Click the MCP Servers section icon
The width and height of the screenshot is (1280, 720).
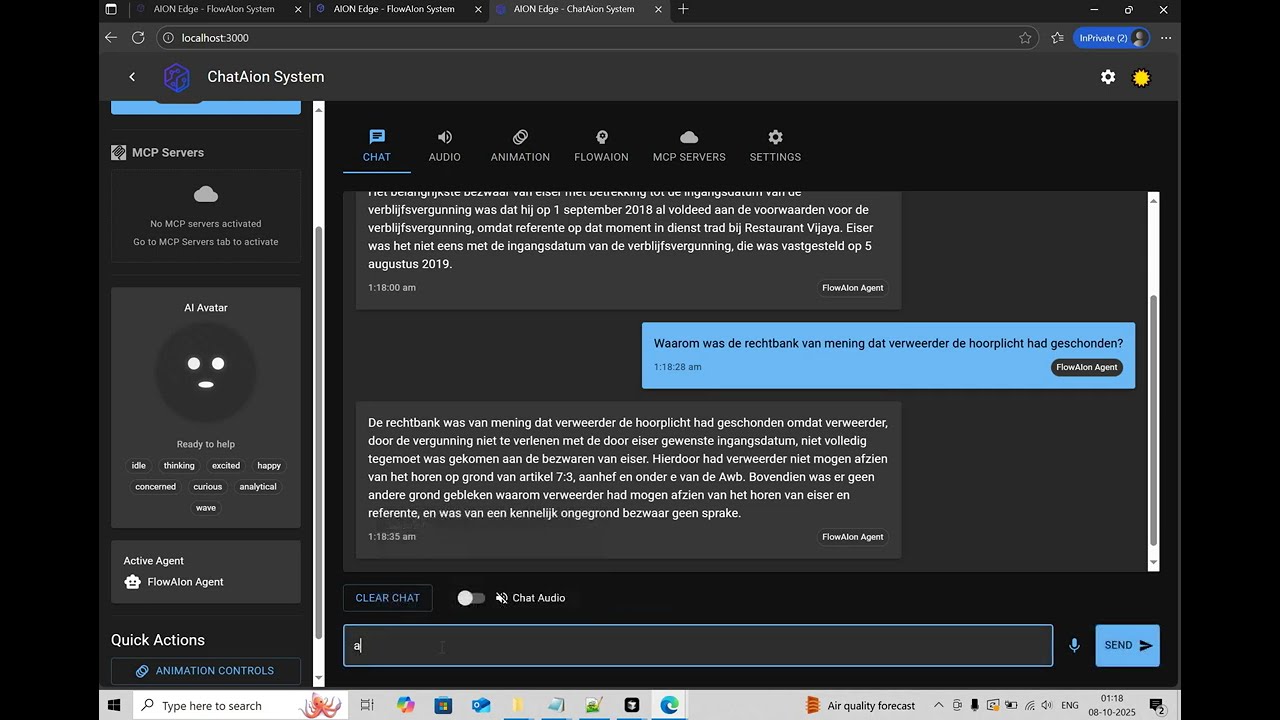[118, 153]
